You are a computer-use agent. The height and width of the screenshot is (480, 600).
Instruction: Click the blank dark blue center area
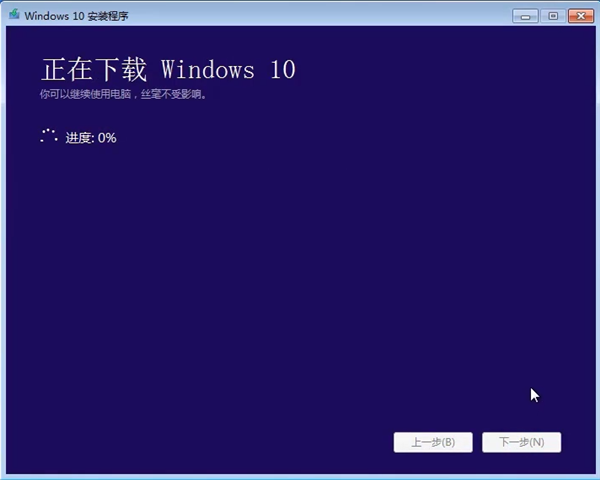coord(300,280)
